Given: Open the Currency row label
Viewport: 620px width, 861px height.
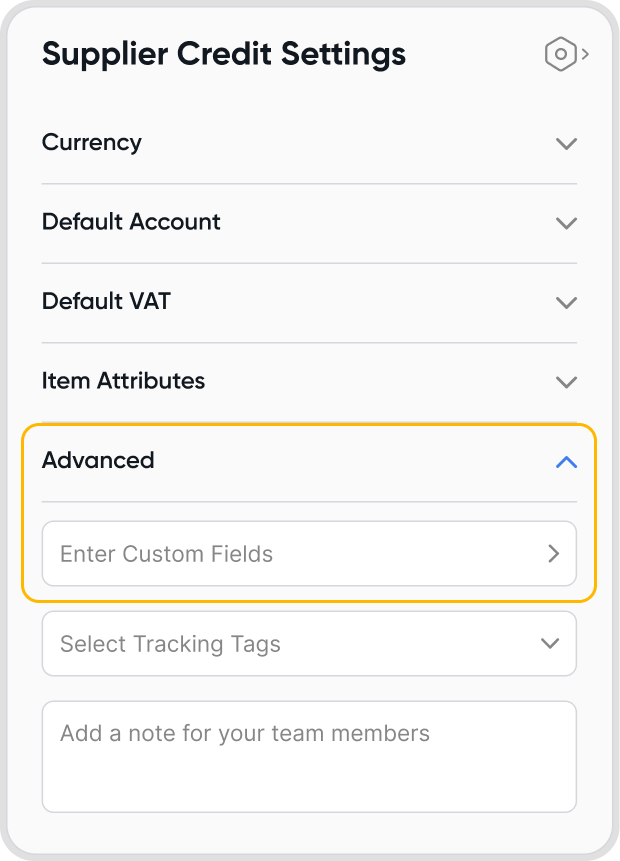Looking at the screenshot, I should [92, 143].
